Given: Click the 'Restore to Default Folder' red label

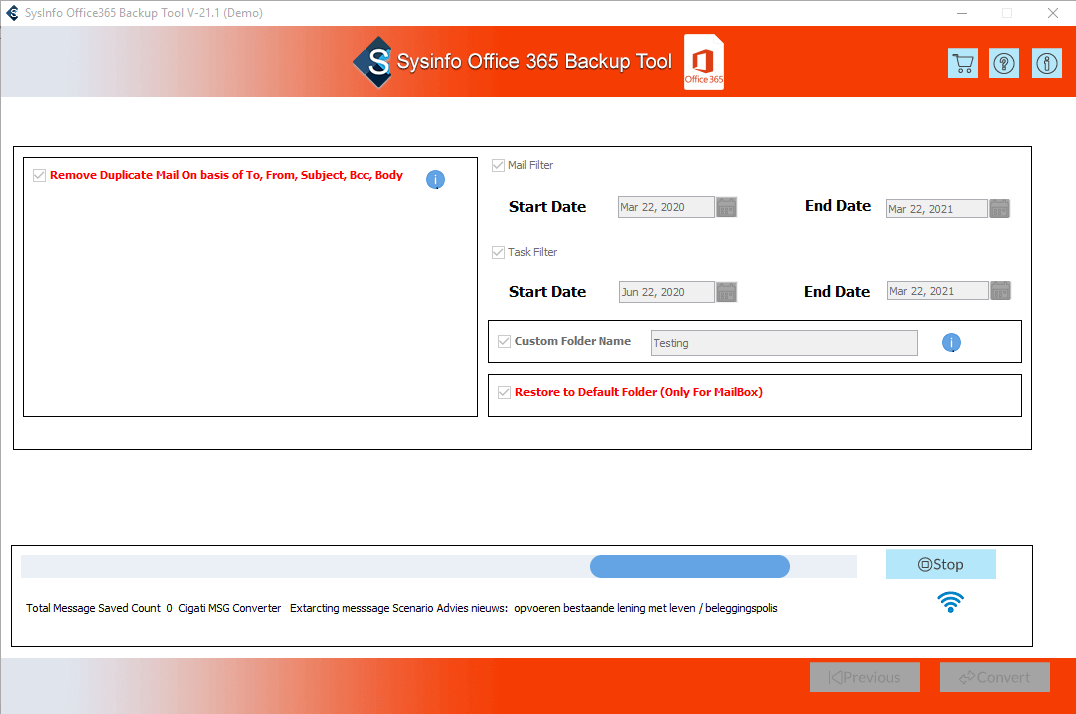Looking at the screenshot, I should tap(639, 392).
